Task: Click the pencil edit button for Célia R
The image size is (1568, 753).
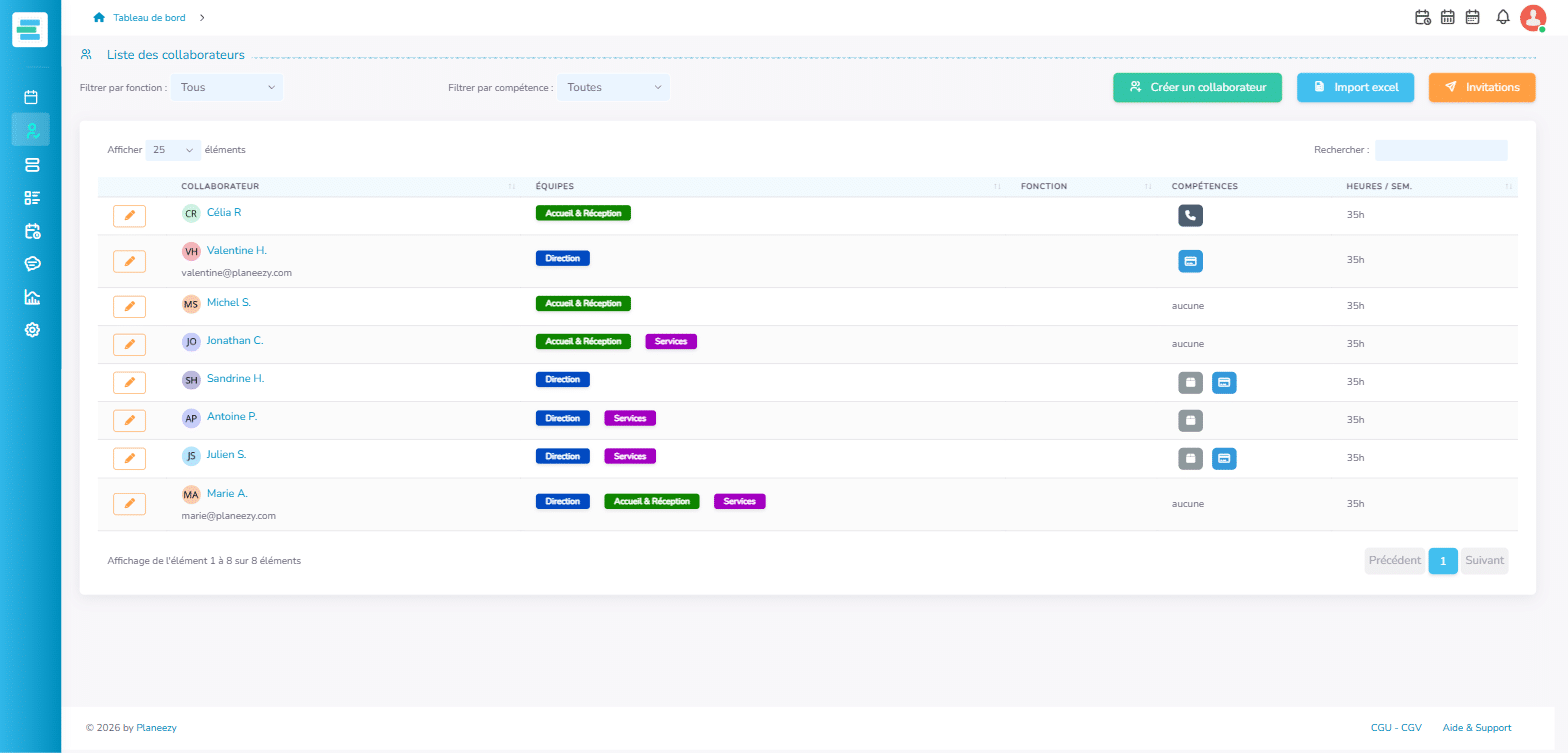Action: click(x=129, y=216)
